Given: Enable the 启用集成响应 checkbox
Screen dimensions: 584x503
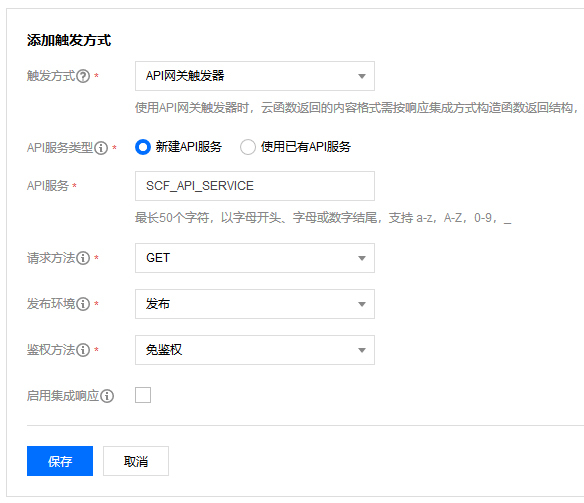Looking at the screenshot, I should click(143, 395).
